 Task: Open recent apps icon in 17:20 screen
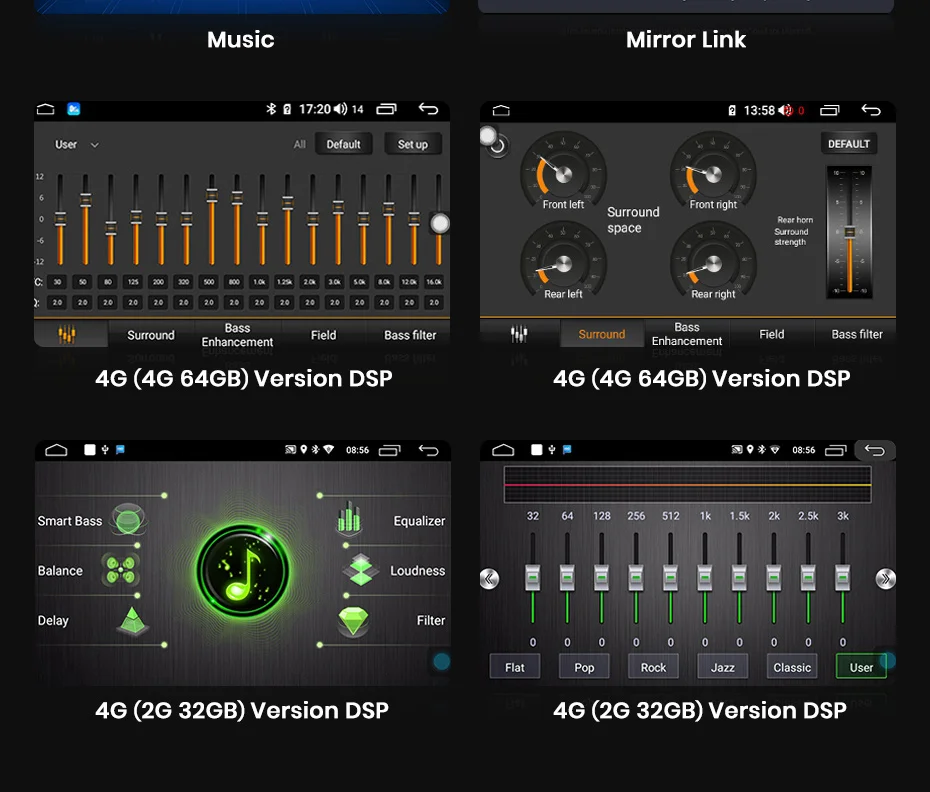coord(386,109)
